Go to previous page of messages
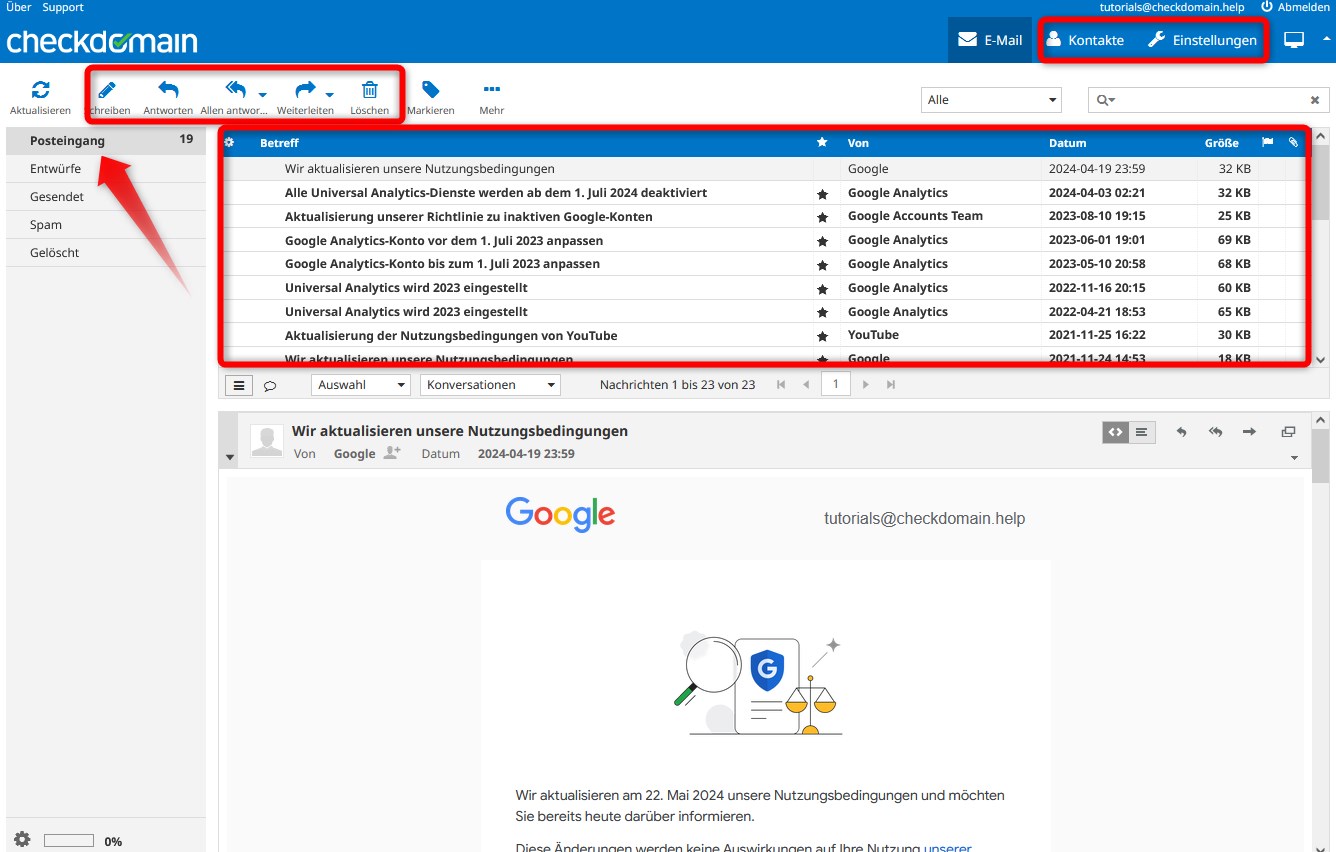Viewport: 1336px width, 852px height. click(806, 385)
